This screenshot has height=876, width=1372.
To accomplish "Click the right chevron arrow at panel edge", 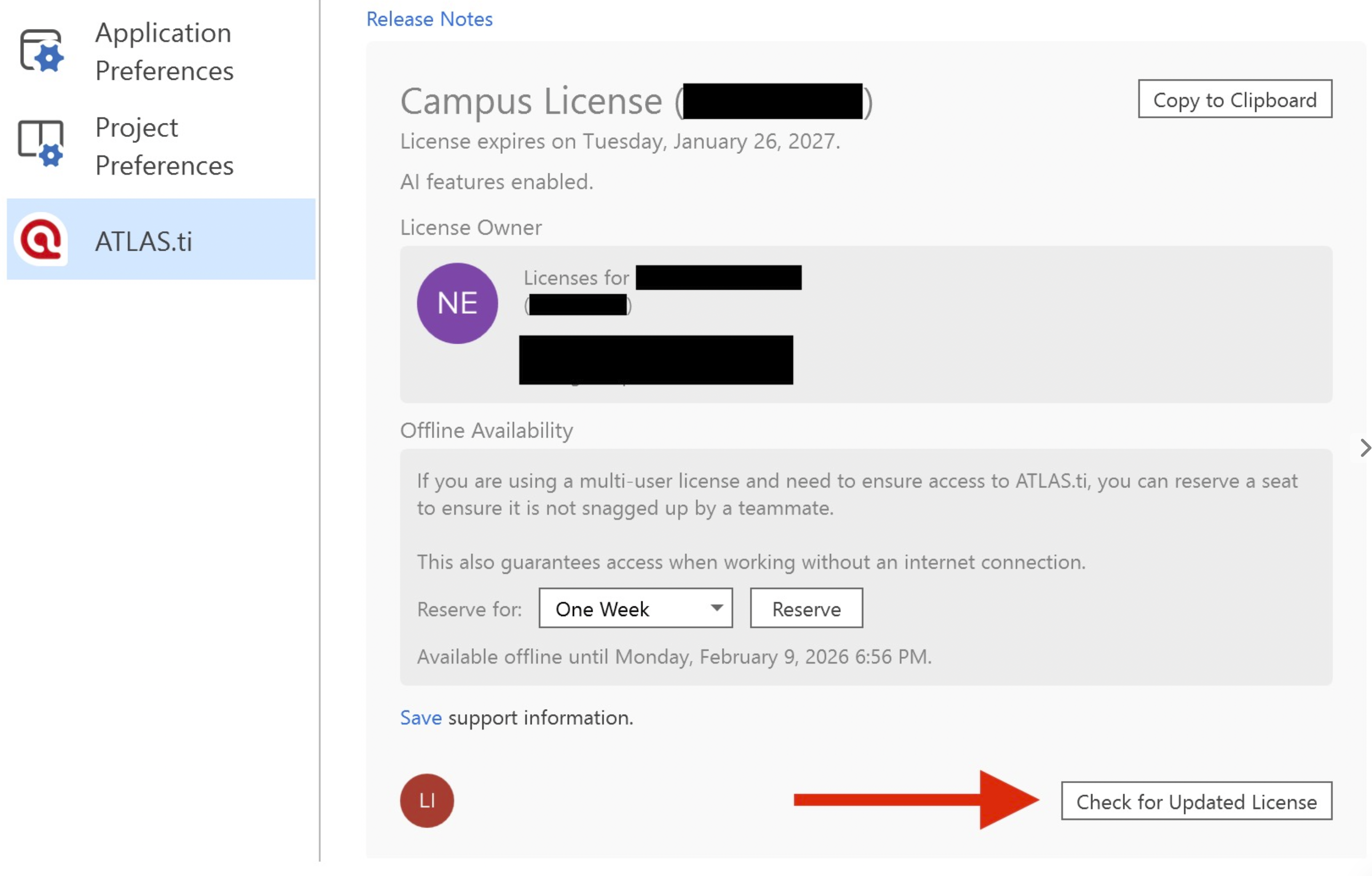I will (x=1365, y=448).
